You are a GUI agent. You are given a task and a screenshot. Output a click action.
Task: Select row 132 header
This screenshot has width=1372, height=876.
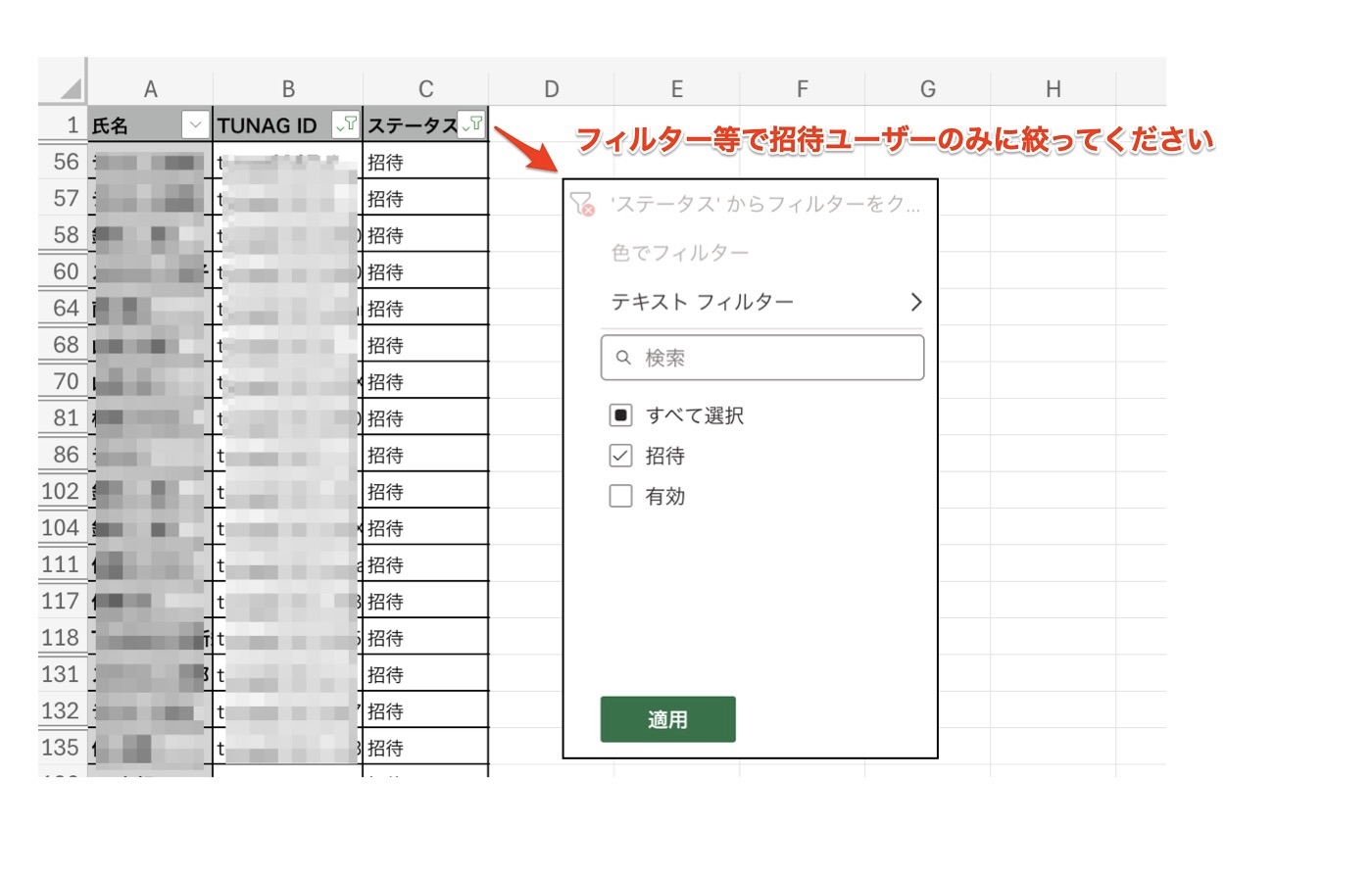tap(63, 710)
